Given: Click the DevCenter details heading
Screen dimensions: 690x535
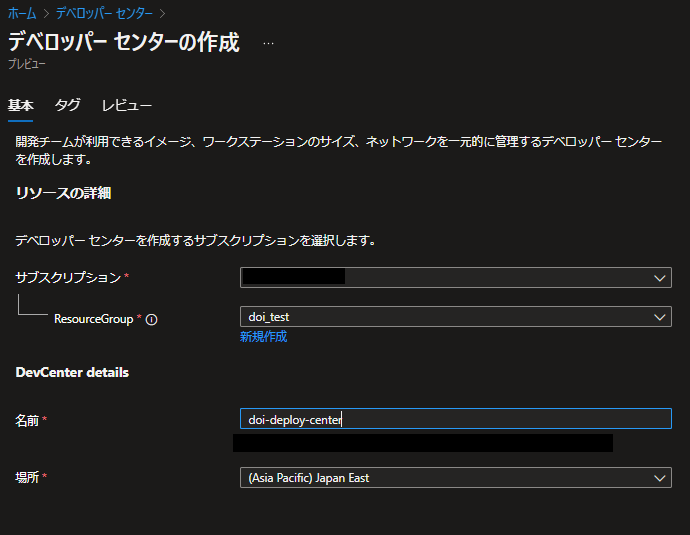Looking at the screenshot, I should tap(72, 372).
